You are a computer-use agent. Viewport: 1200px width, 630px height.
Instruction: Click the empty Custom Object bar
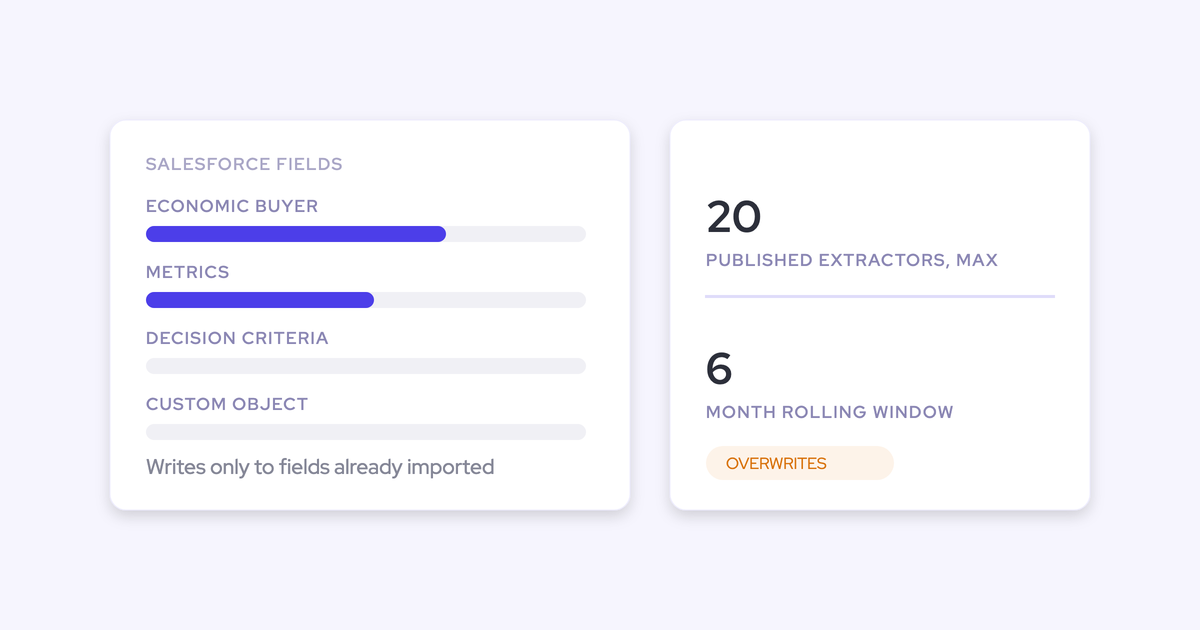366,432
